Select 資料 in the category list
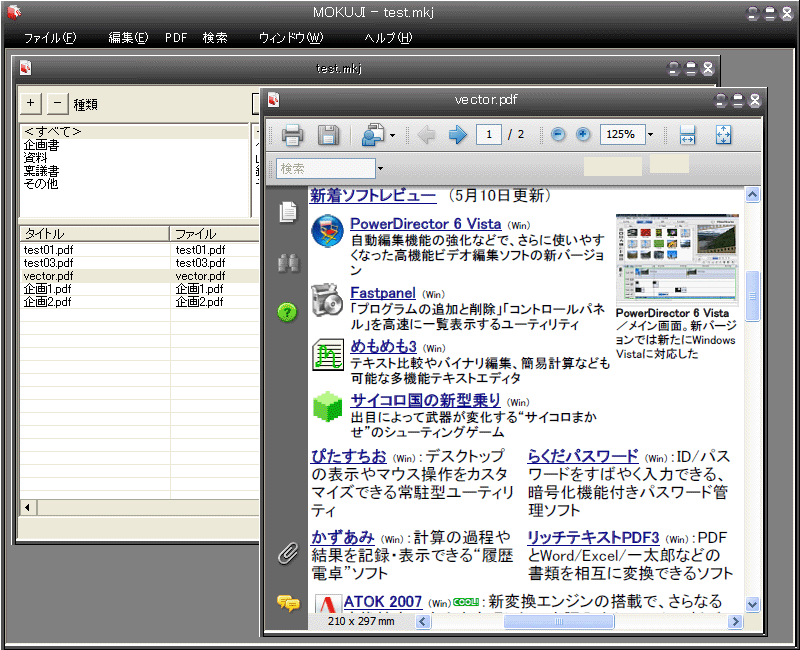This screenshot has height=650, width=800. click(x=134, y=158)
